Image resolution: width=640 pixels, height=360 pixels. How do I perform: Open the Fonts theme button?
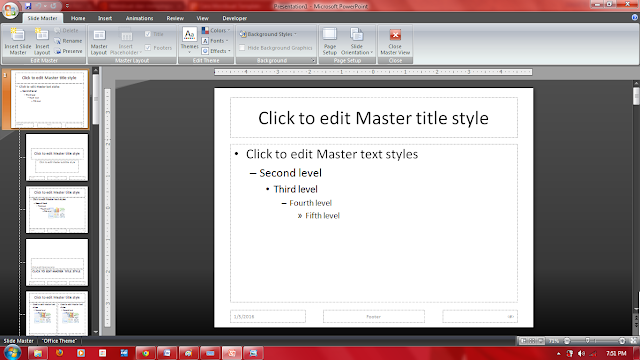[x=215, y=41]
